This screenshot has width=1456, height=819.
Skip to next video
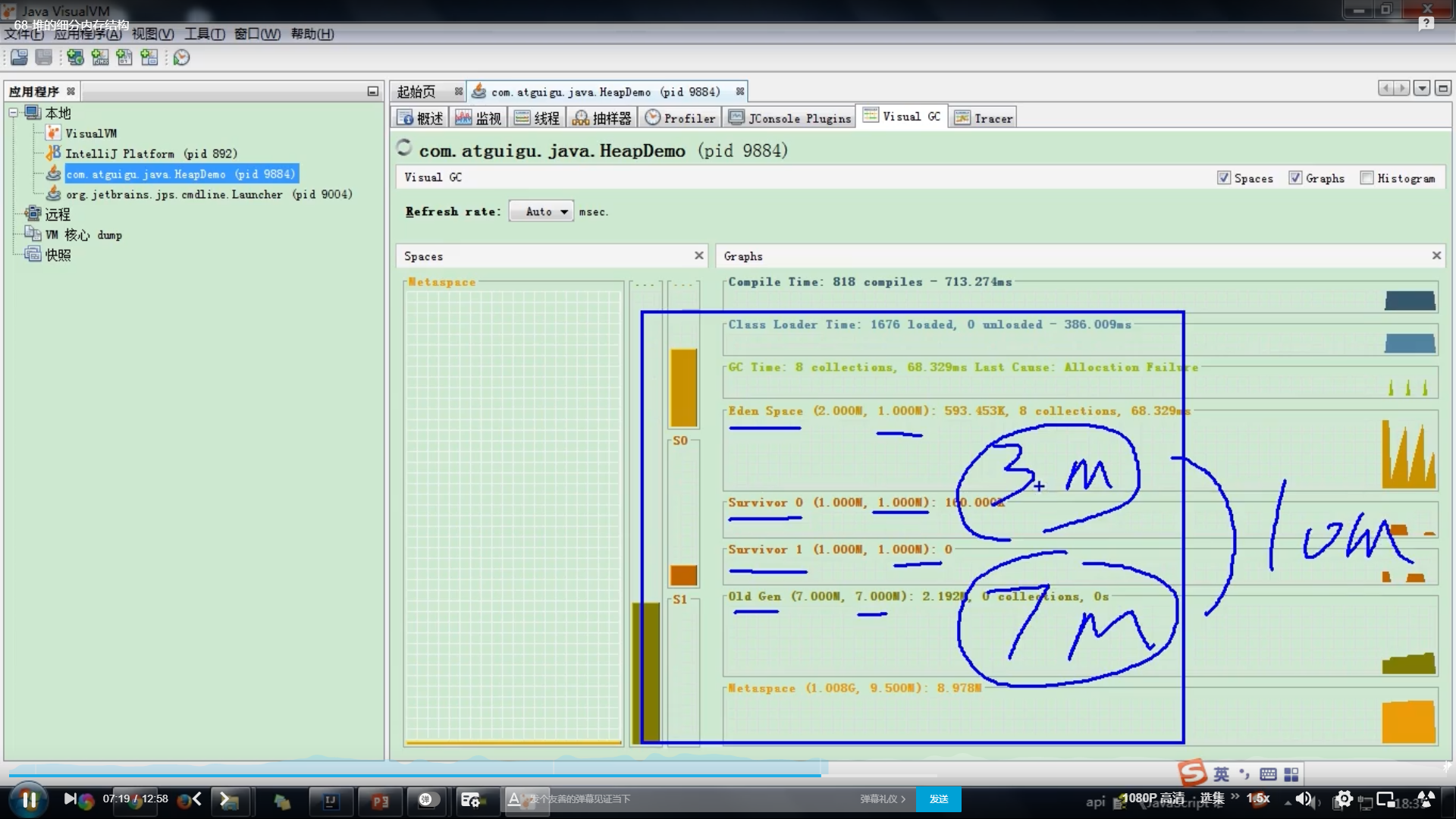click(x=70, y=799)
